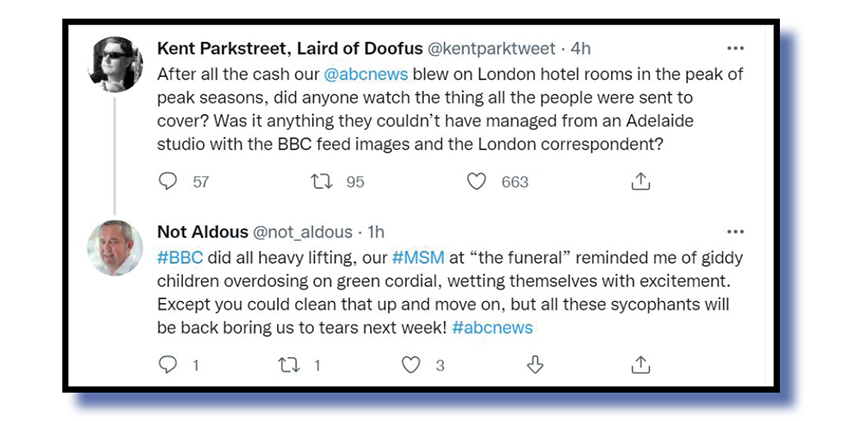Share Kent Parkstreet's tweet via share icon
The width and height of the screenshot is (850, 421).
[641, 181]
